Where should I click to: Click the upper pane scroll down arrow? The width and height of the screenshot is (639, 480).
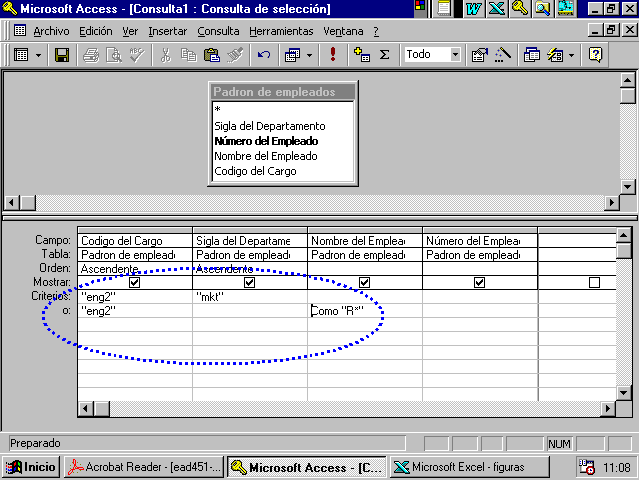[628, 187]
